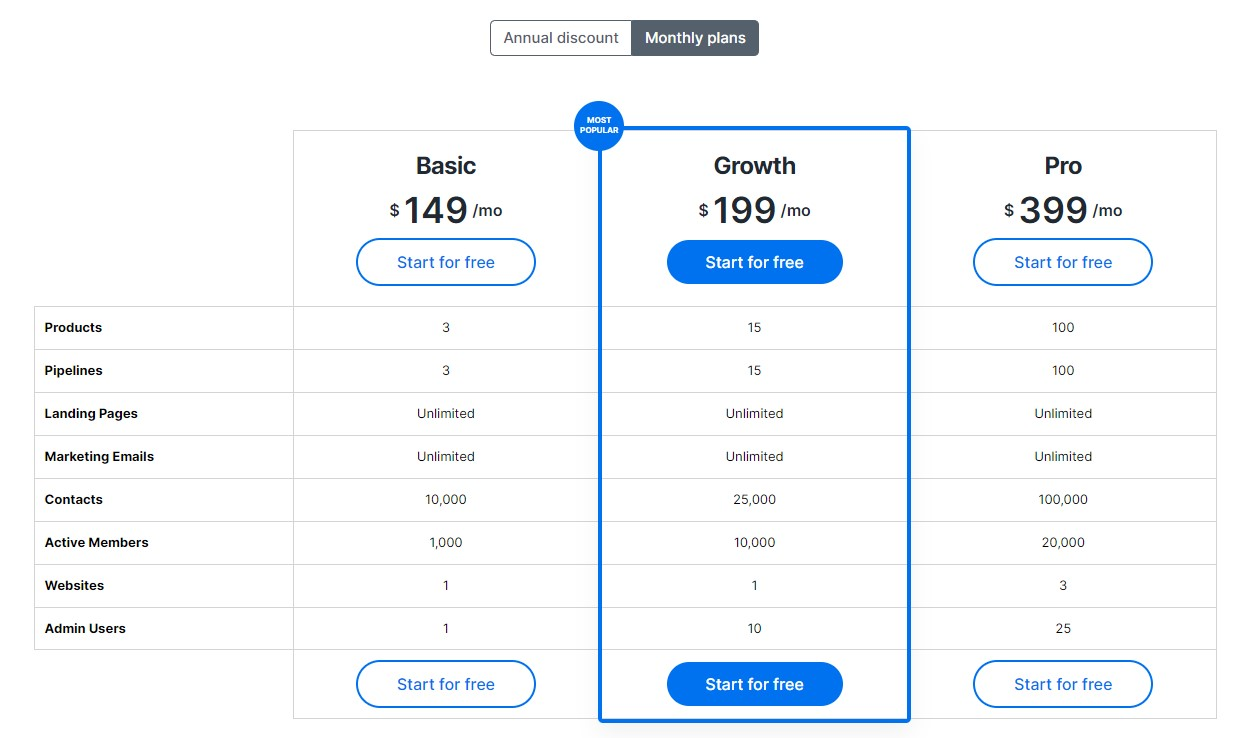Screen dimensions: 1249x738
Task: Click bottom Start for free under Pro
Action: (x=1063, y=684)
